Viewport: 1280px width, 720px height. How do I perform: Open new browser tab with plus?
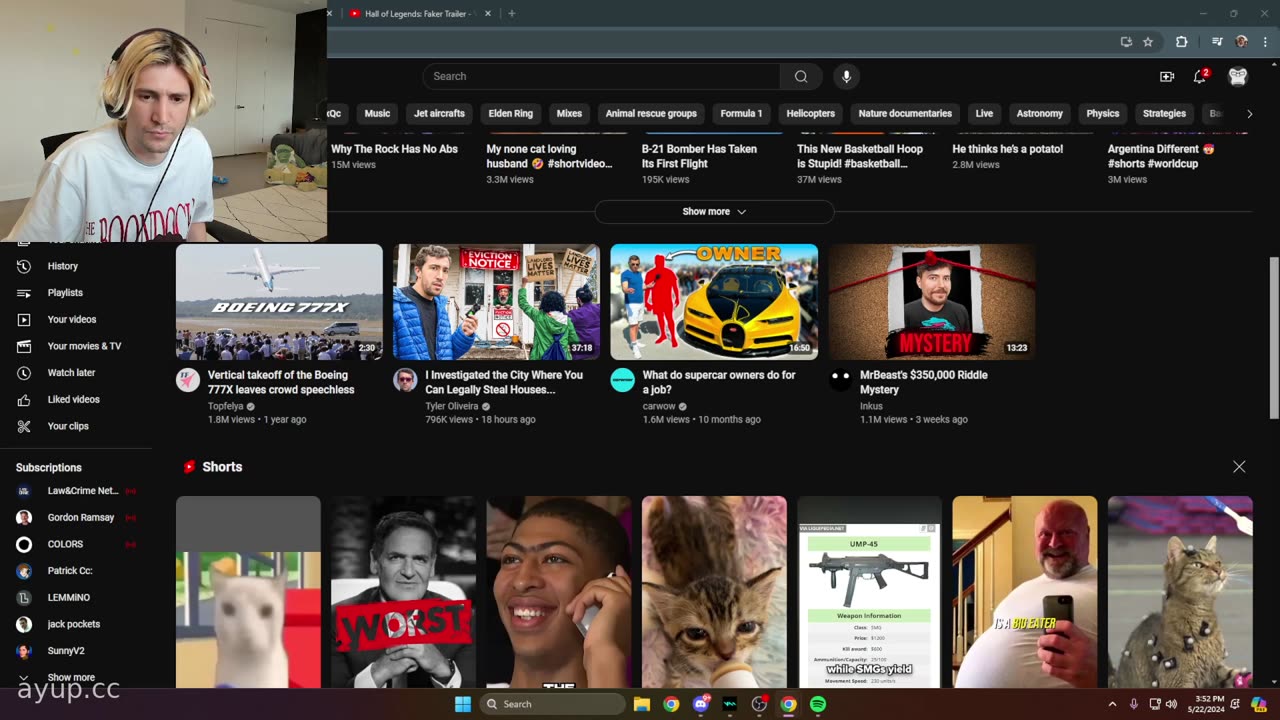point(511,13)
